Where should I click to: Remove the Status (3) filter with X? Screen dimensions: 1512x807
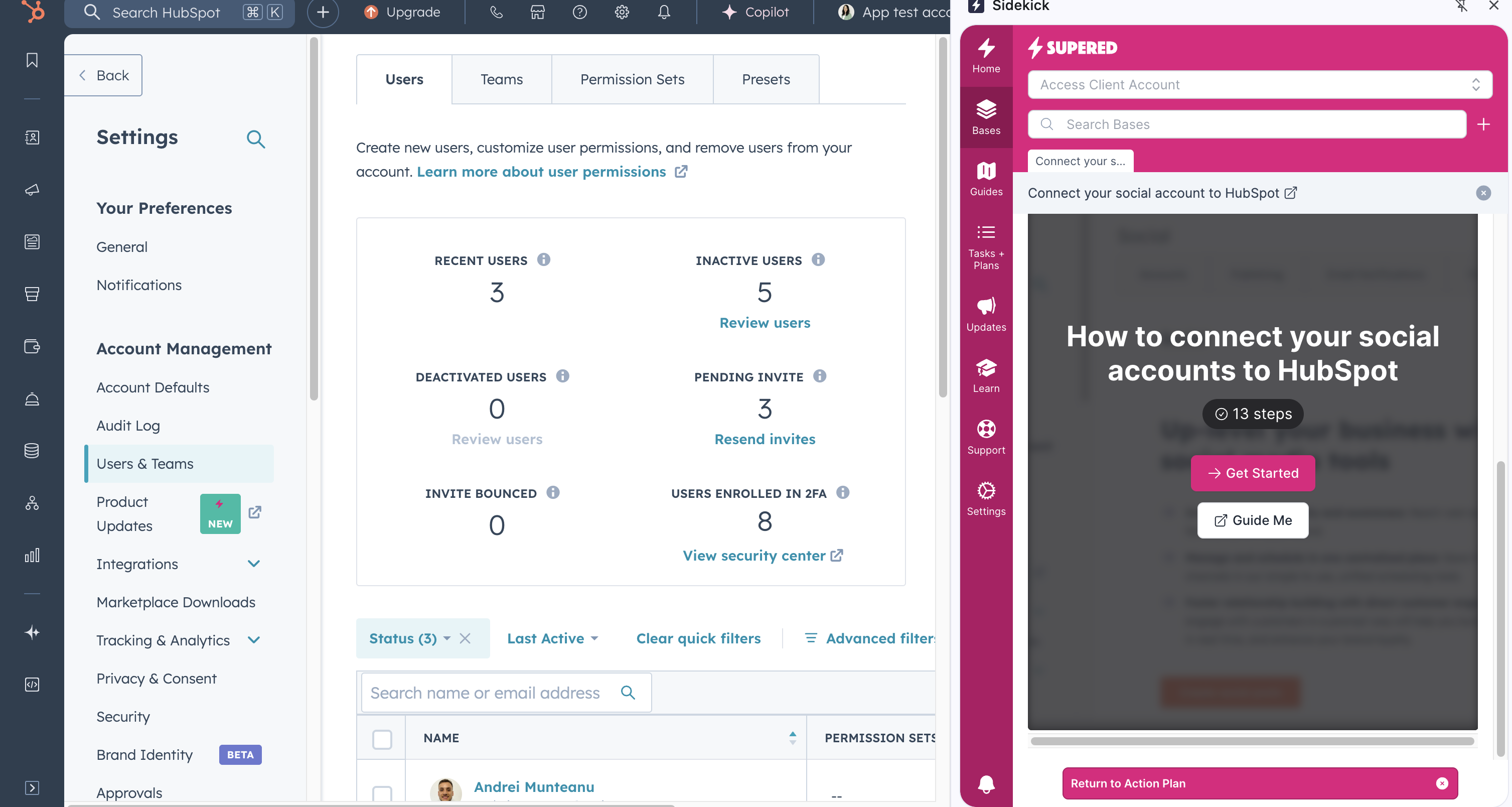coord(465,638)
